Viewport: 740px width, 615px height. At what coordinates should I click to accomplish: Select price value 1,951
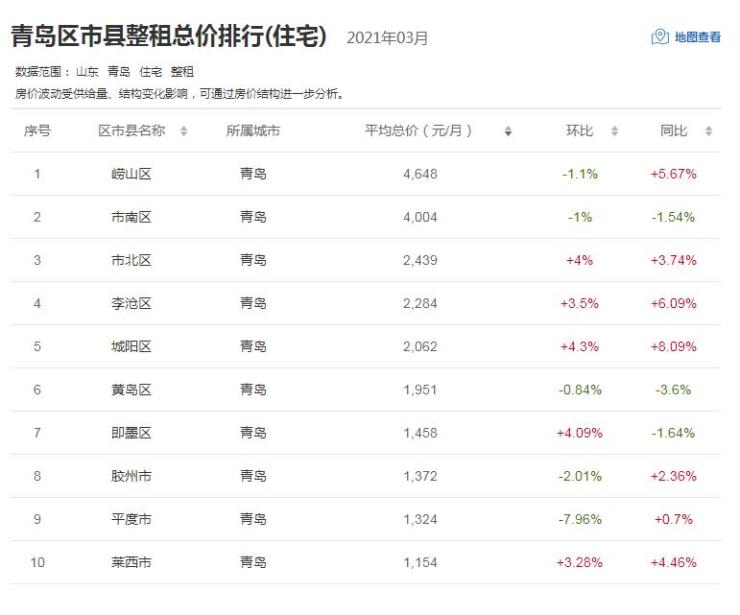[420, 390]
